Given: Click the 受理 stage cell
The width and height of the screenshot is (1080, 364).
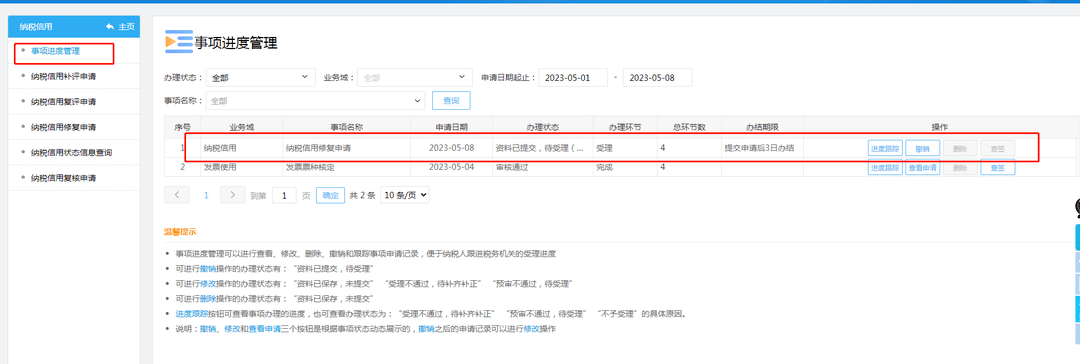Looking at the screenshot, I should pyautogui.click(x=625, y=148).
